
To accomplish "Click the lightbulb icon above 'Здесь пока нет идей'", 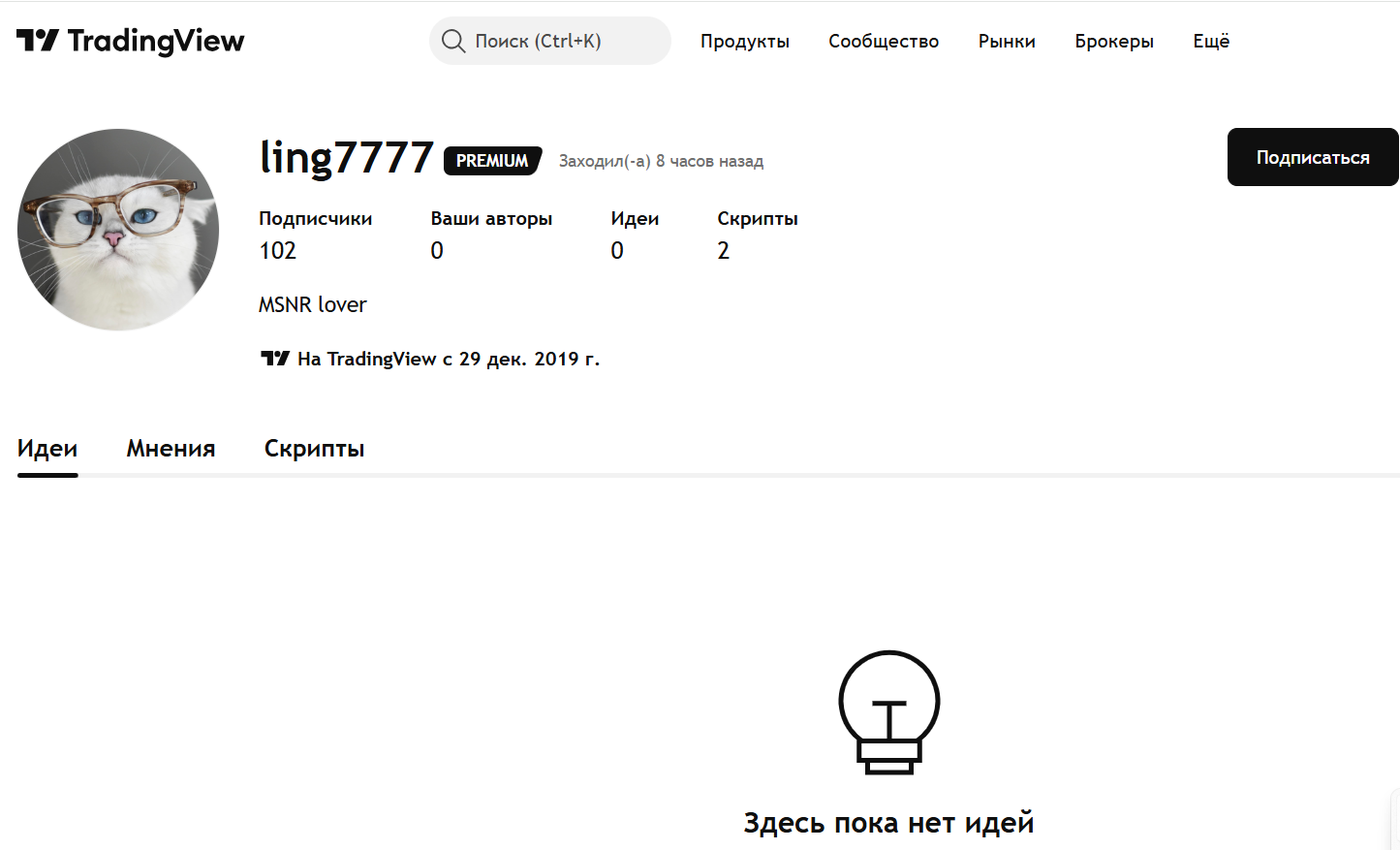I will point(887,712).
